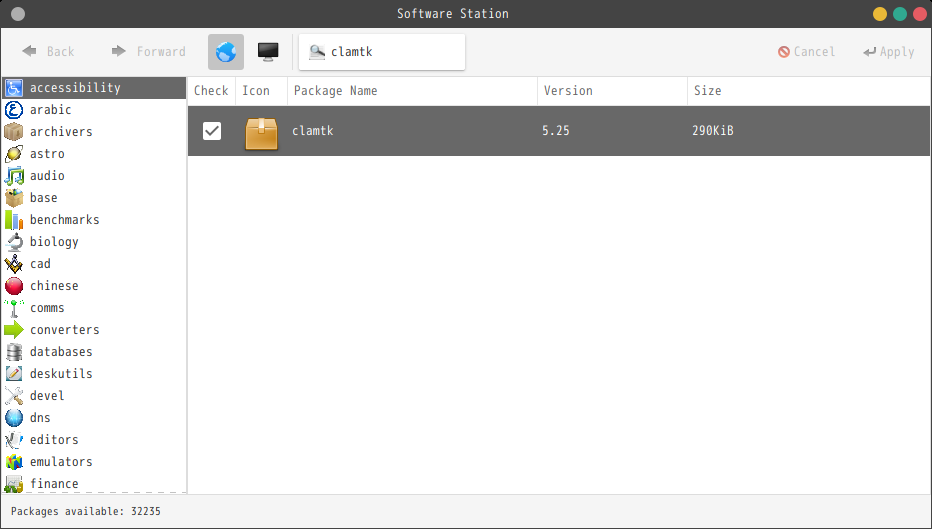Image resolution: width=932 pixels, height=529 pixels.
Task: Uncheck the clamtk package checkbox
Action: point(212,131)
